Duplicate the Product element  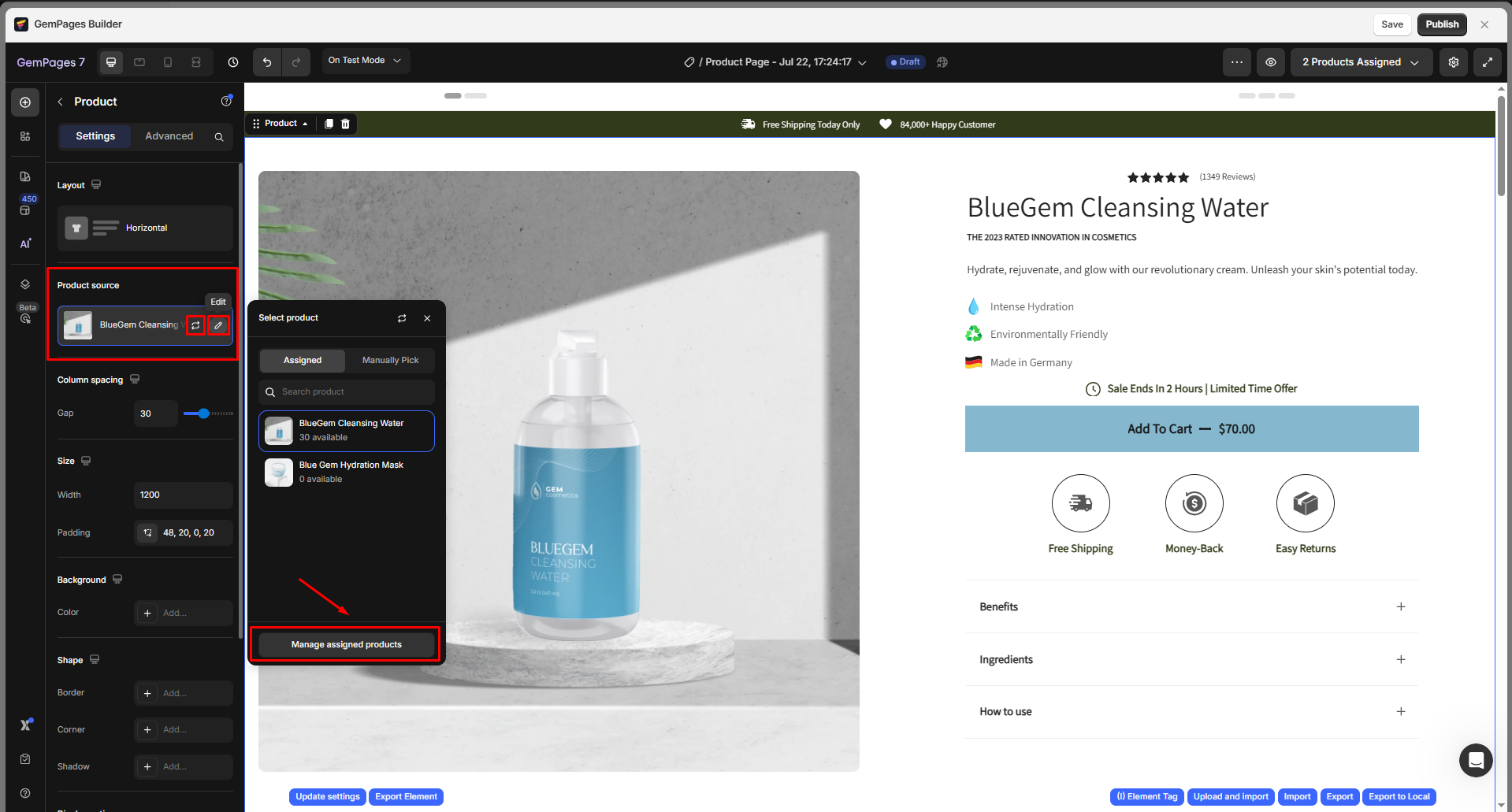(329, 124)
